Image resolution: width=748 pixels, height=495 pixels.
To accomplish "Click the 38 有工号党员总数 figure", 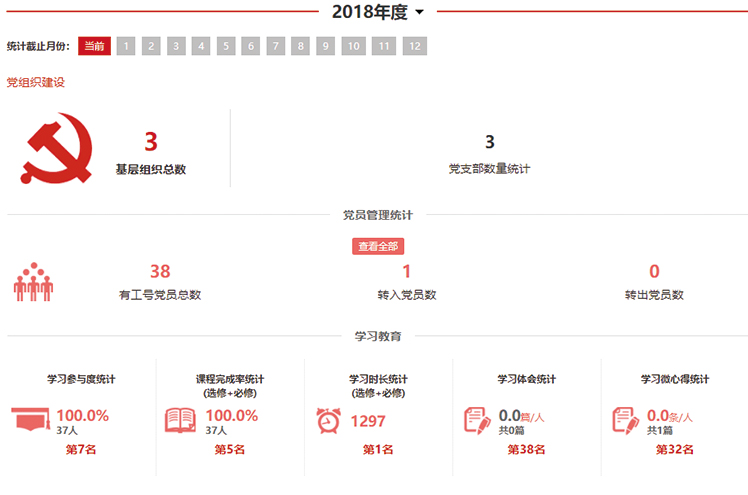I will click(160, 271).
